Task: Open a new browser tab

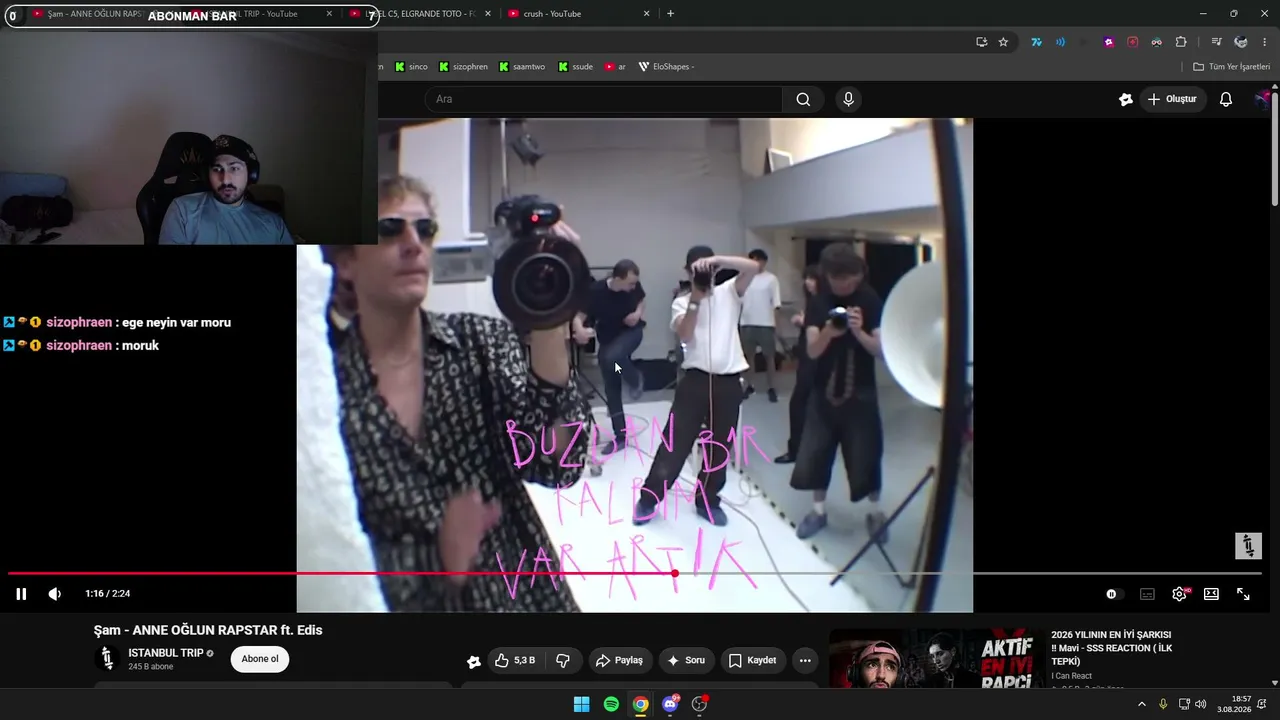Action: click(670, 14)
